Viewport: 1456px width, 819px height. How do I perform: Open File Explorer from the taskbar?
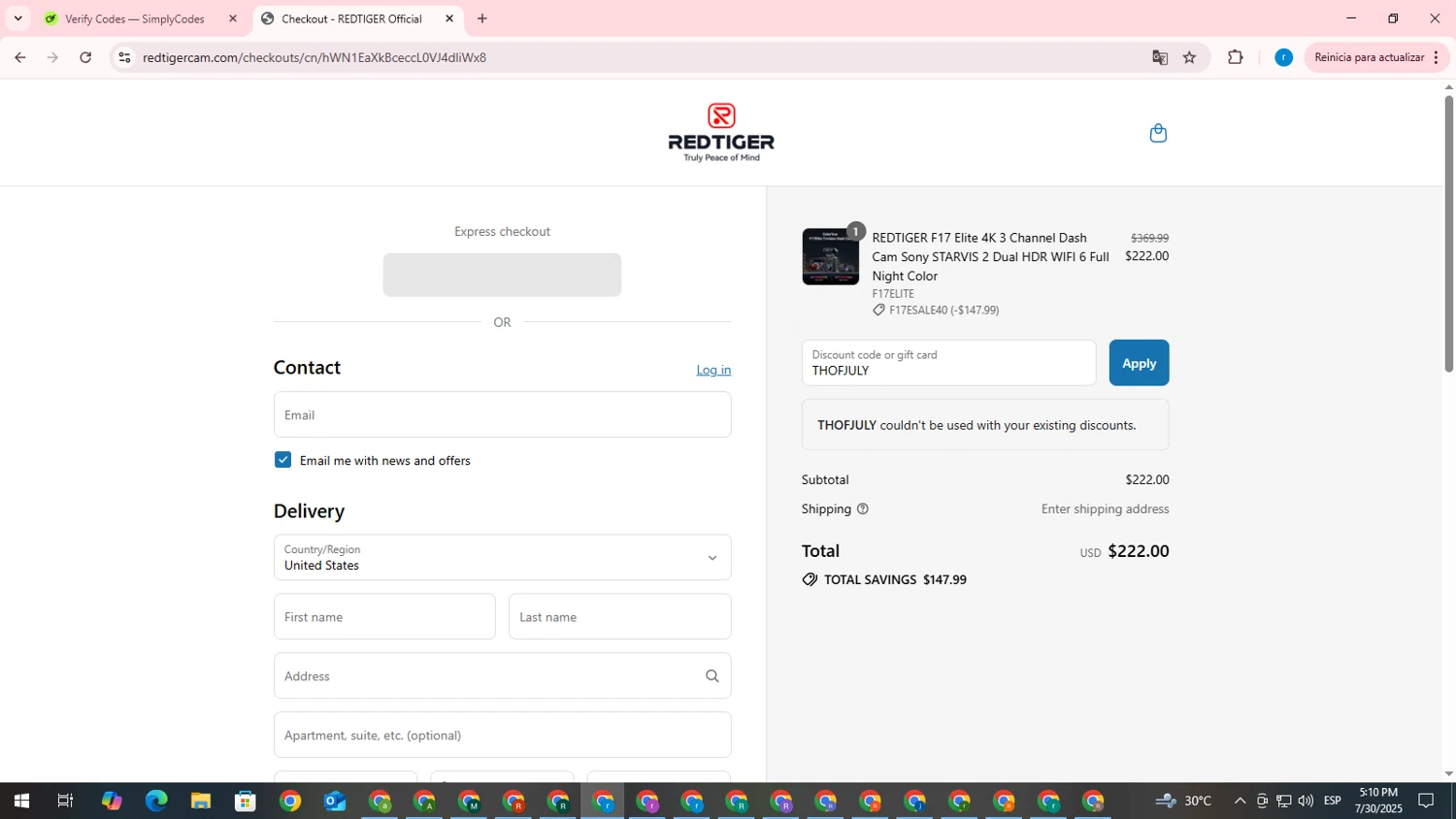point(201,801)
